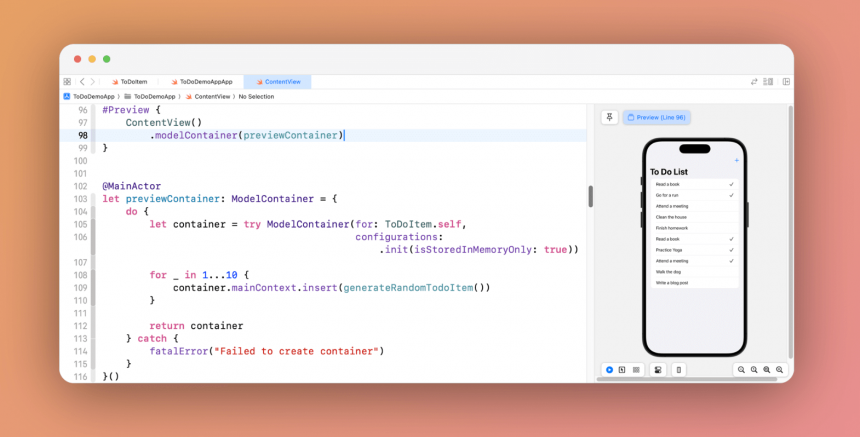Open ContentView breadcrumb in jump bar
Image resolution: width=860 pixels, height=437 pixels.
click(x=211, y=97)
